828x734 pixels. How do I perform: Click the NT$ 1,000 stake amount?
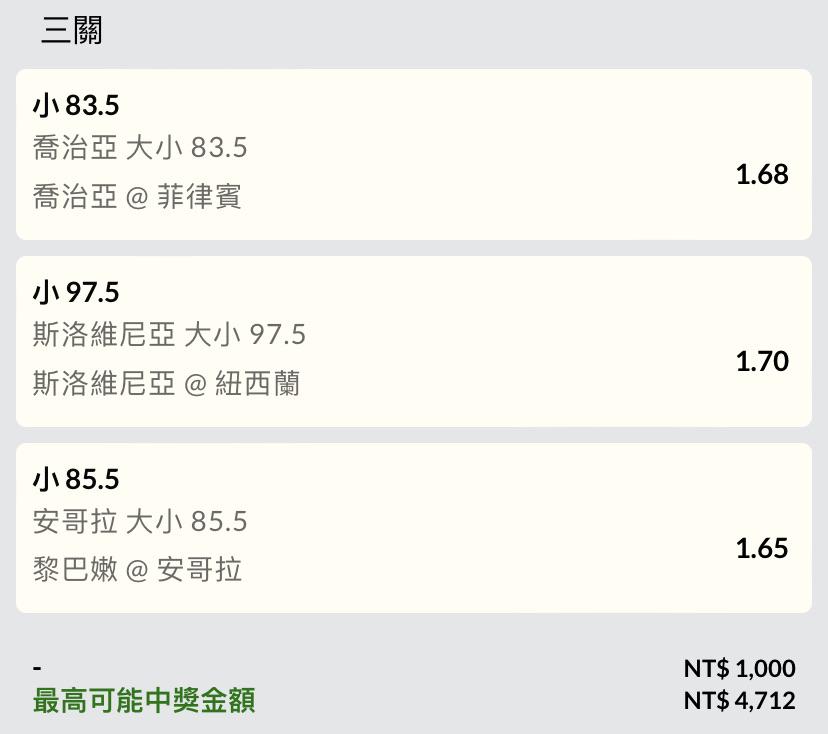pyautogui.click(x=739, y=668)
